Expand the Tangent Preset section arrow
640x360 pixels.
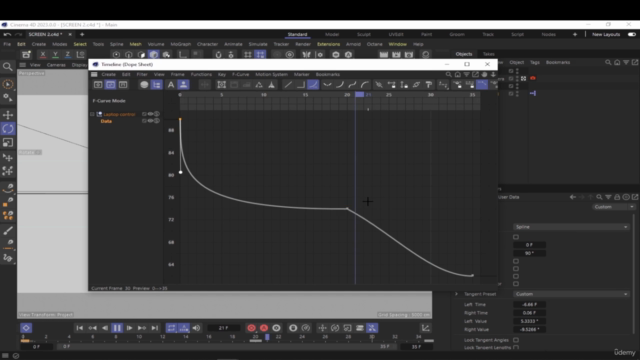[457, 294]
